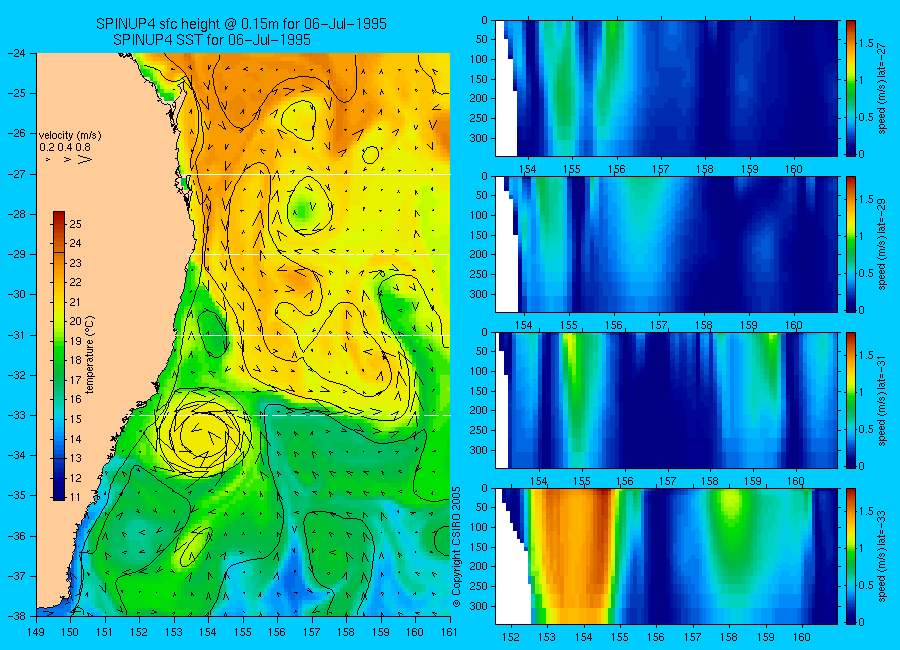
Task: Click the '157' longitude label under the lat=-27 plot
Action: click(x=661, y=169)
